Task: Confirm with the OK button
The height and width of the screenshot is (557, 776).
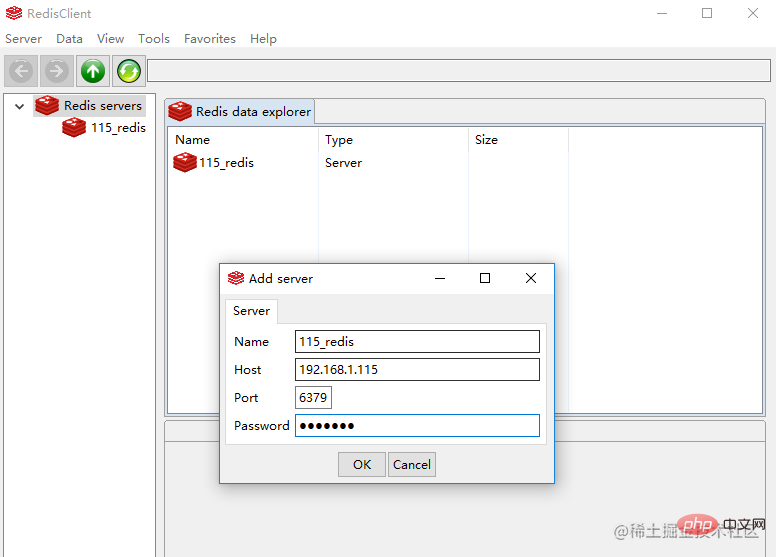Action: pos(362,464)
